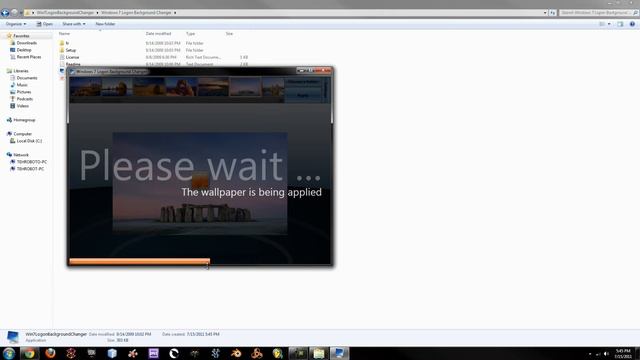Select the sixth Stonehenge wallpaper thumbnail

[x=245, y=87]
